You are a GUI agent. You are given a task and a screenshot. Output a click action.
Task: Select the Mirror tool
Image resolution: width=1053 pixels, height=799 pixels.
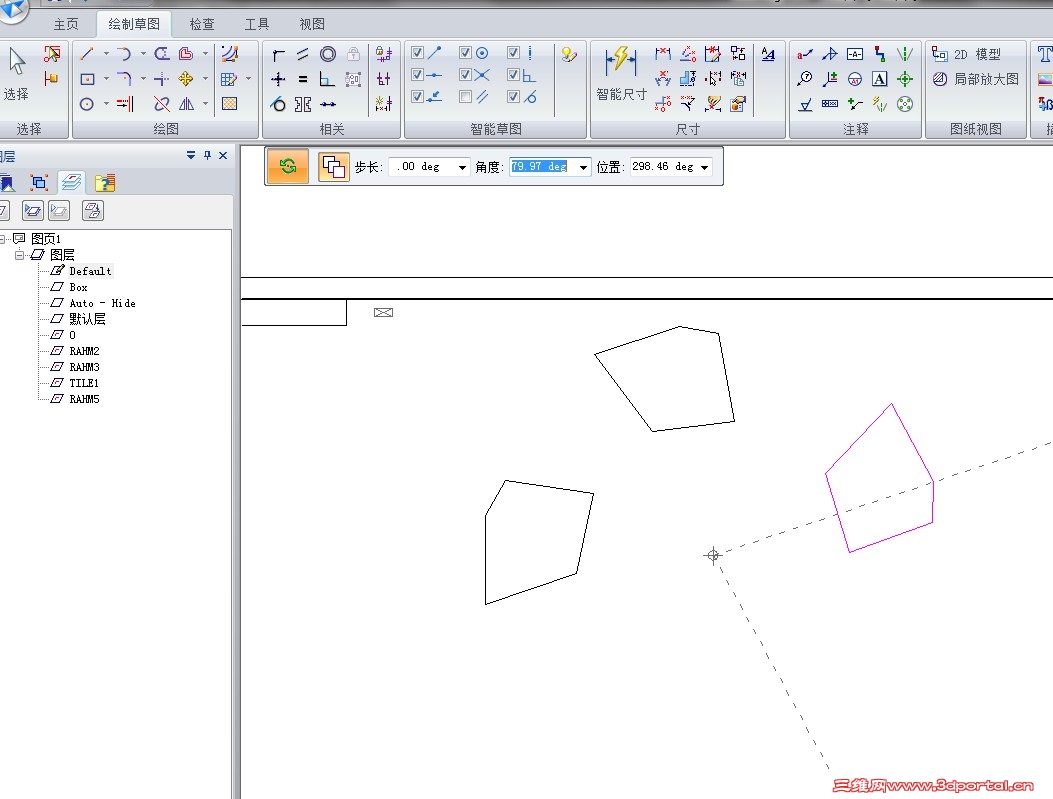186,104
